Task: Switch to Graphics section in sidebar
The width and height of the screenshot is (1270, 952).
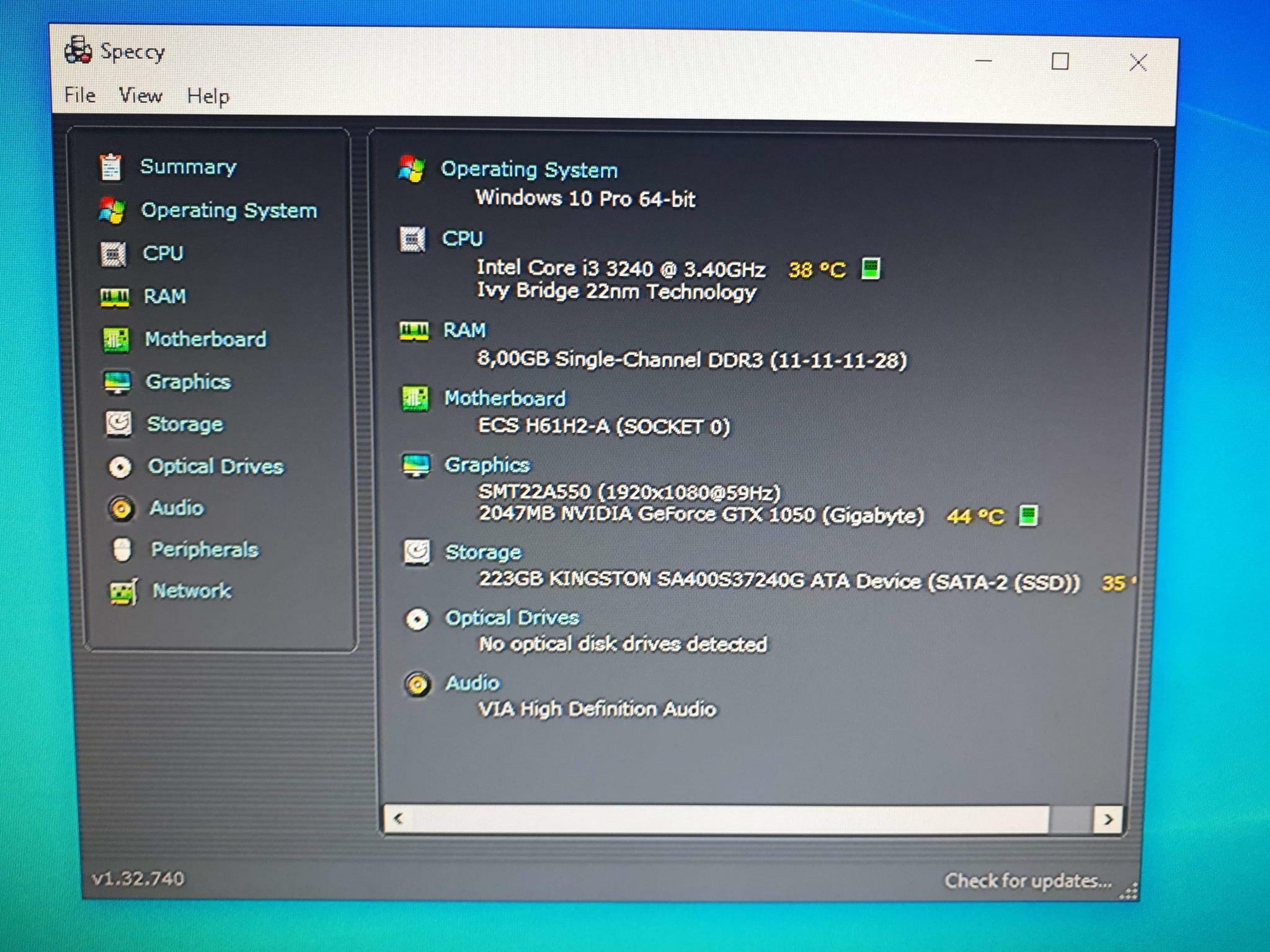Action: 189,382
